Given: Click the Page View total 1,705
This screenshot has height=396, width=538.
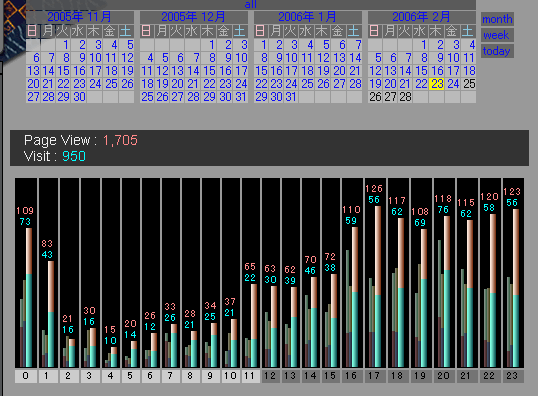Looking at the screenshot, I should point(120,140).
